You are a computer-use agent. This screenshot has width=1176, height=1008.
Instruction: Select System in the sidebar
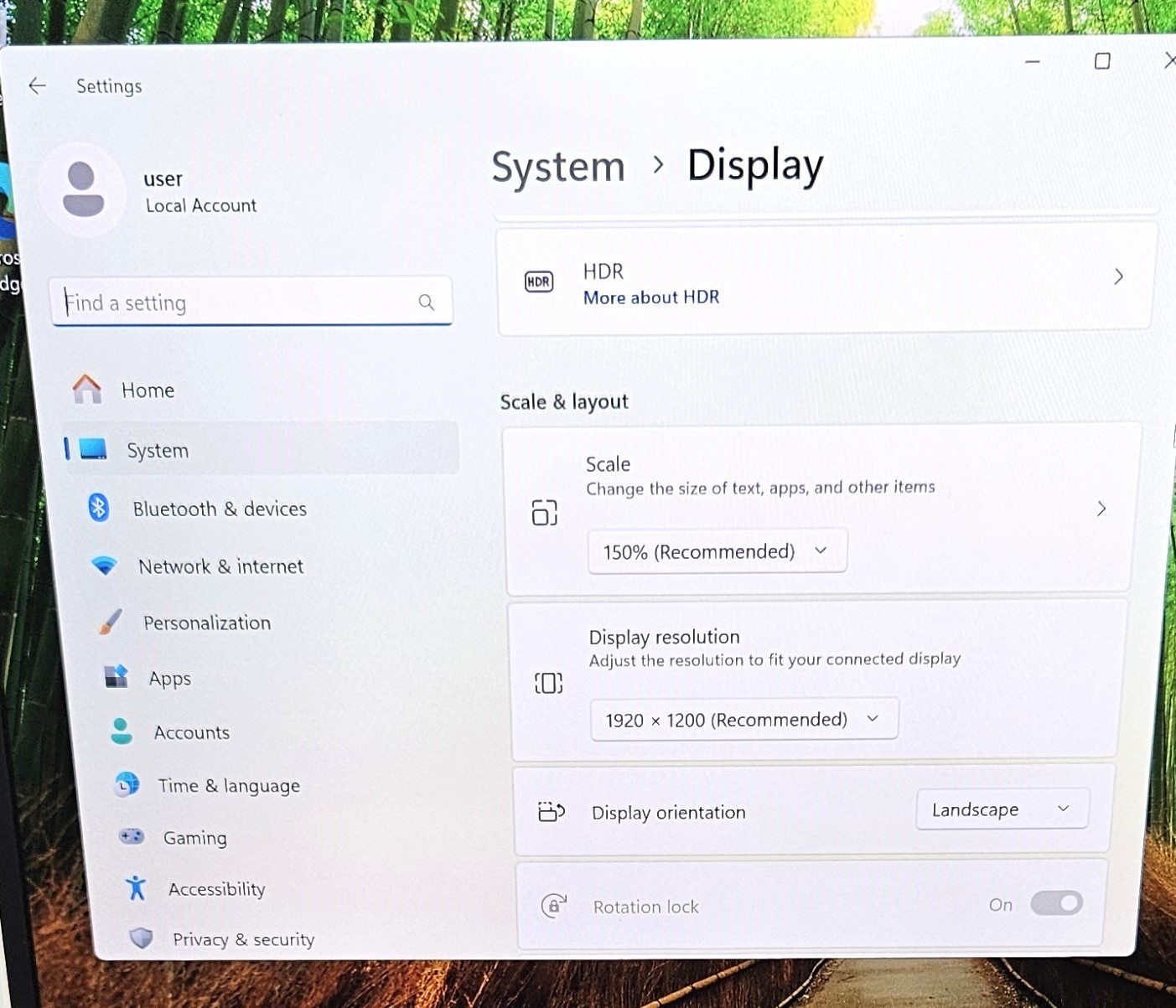click(262, 449)
